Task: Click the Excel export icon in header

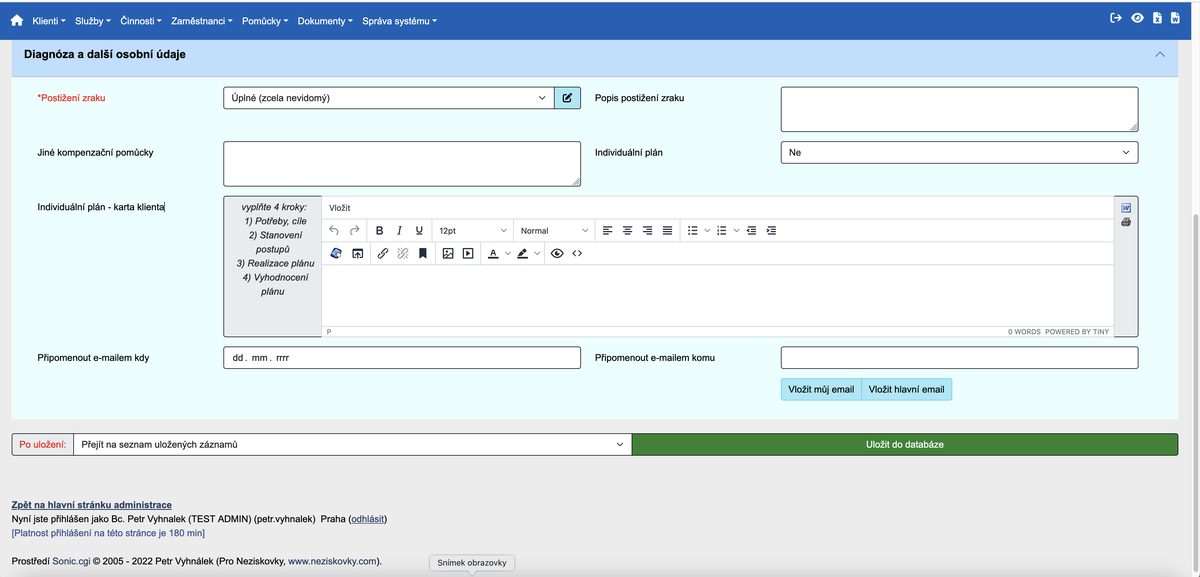Action: point(1157,18)
